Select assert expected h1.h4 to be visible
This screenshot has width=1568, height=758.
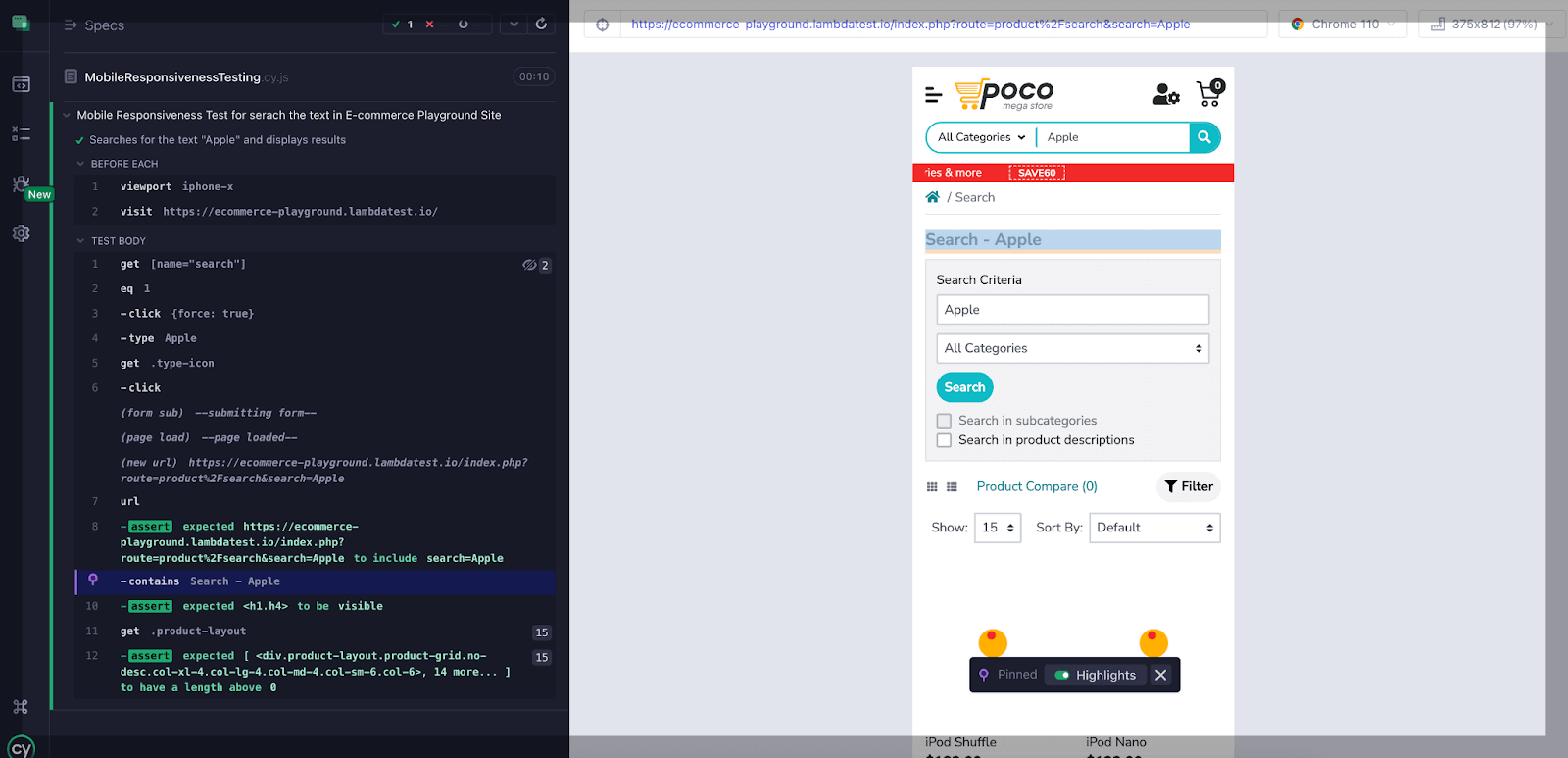coord(316,607)
